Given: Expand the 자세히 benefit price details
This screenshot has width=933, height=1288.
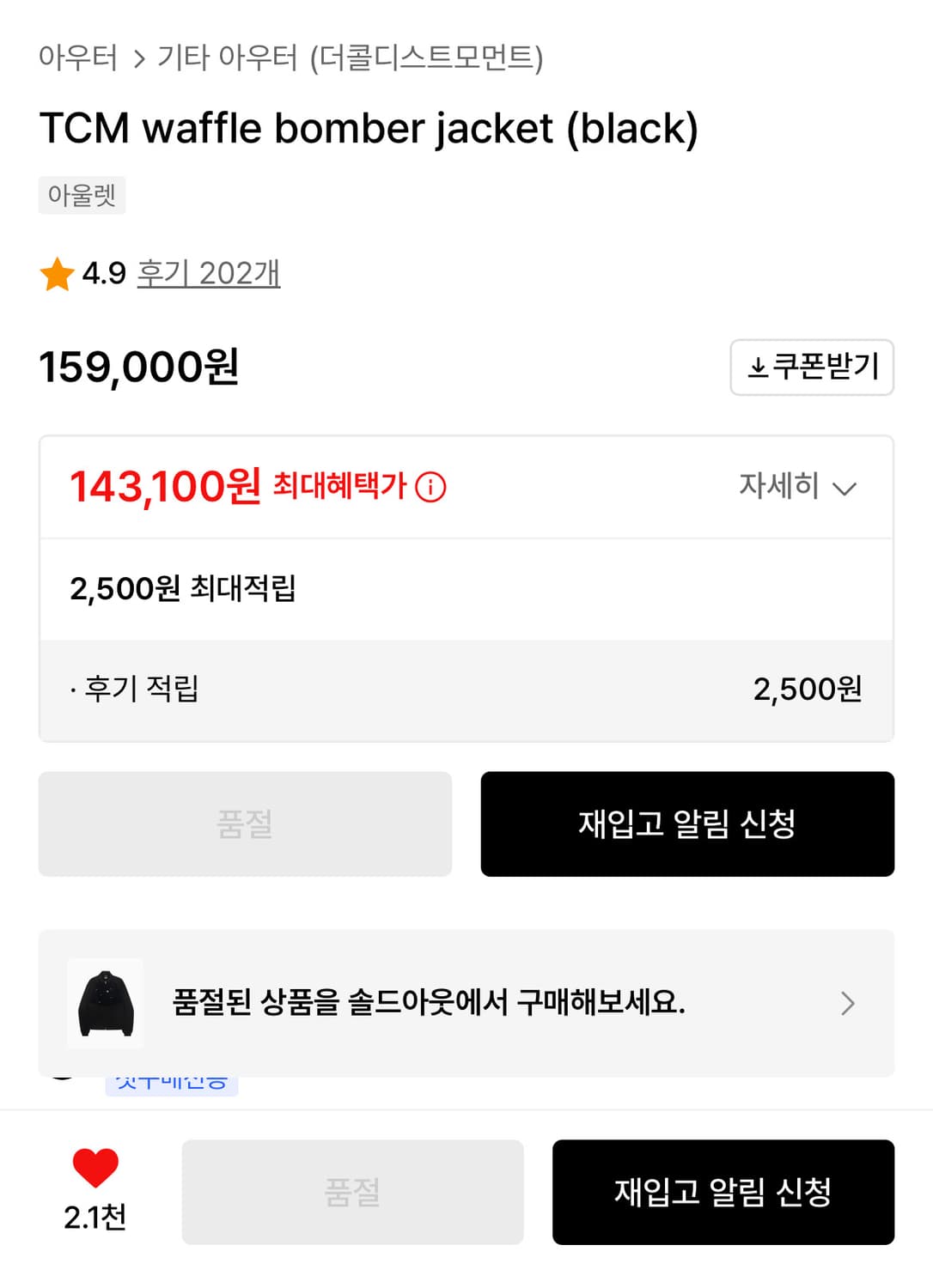Looking at the screenshot, I should 779,486.
